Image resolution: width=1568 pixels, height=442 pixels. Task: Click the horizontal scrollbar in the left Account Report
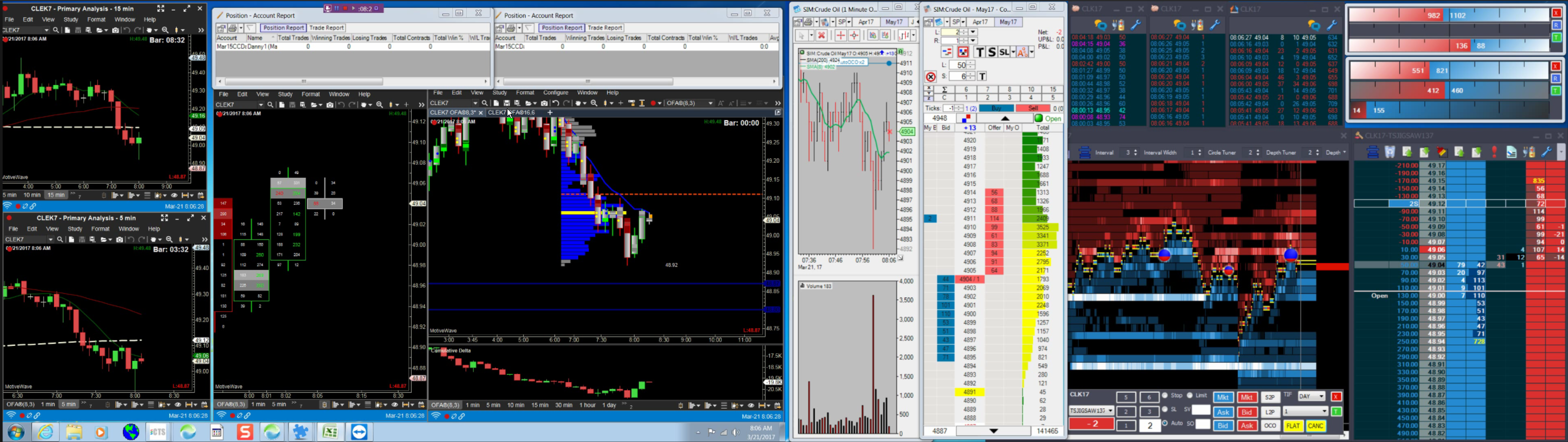click(304, 82)
